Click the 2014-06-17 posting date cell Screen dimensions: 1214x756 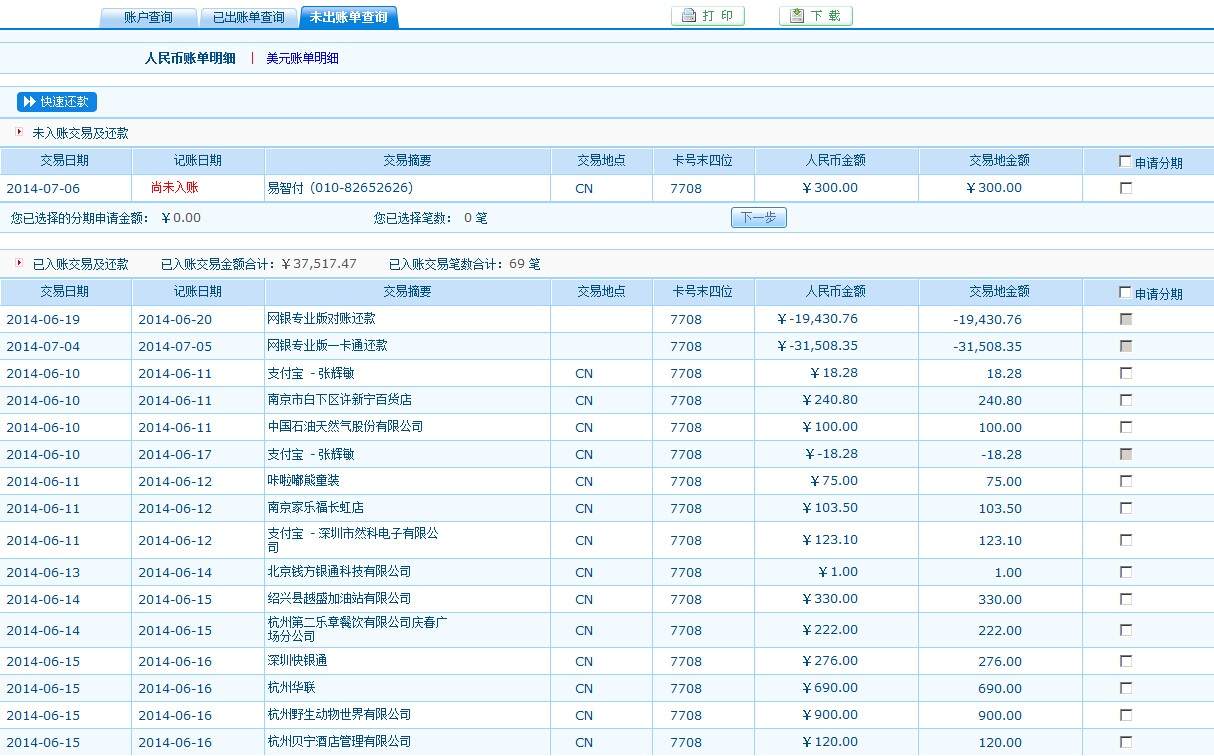pyautogui.click(x=175, y=454)
